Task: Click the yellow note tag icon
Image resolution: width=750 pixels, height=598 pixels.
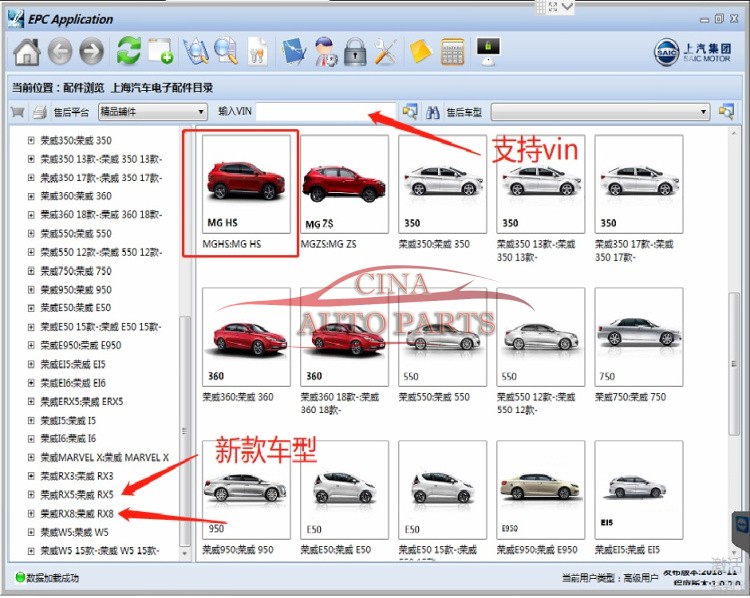Action: [x=420, y=51]
